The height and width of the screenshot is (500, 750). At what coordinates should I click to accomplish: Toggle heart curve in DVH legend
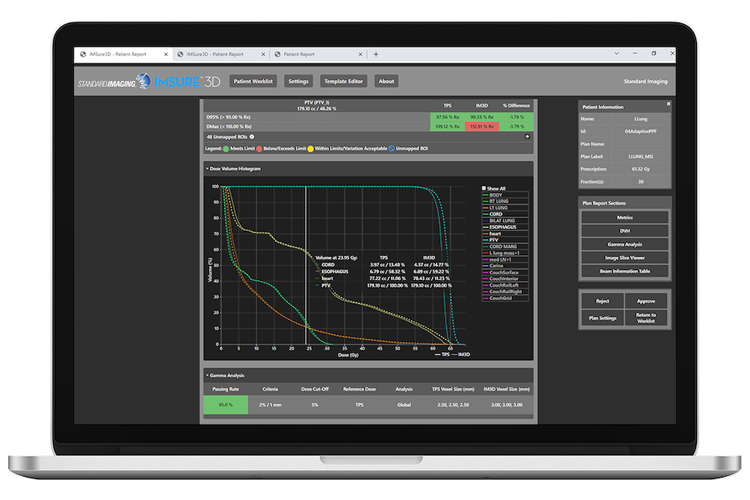(x=505, y=233)
